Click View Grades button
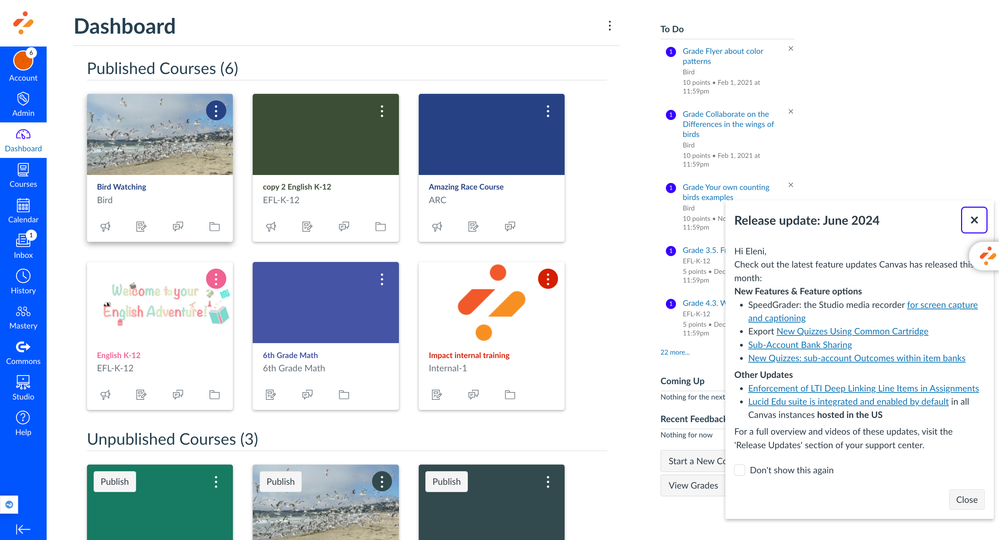 click(693, 485)
